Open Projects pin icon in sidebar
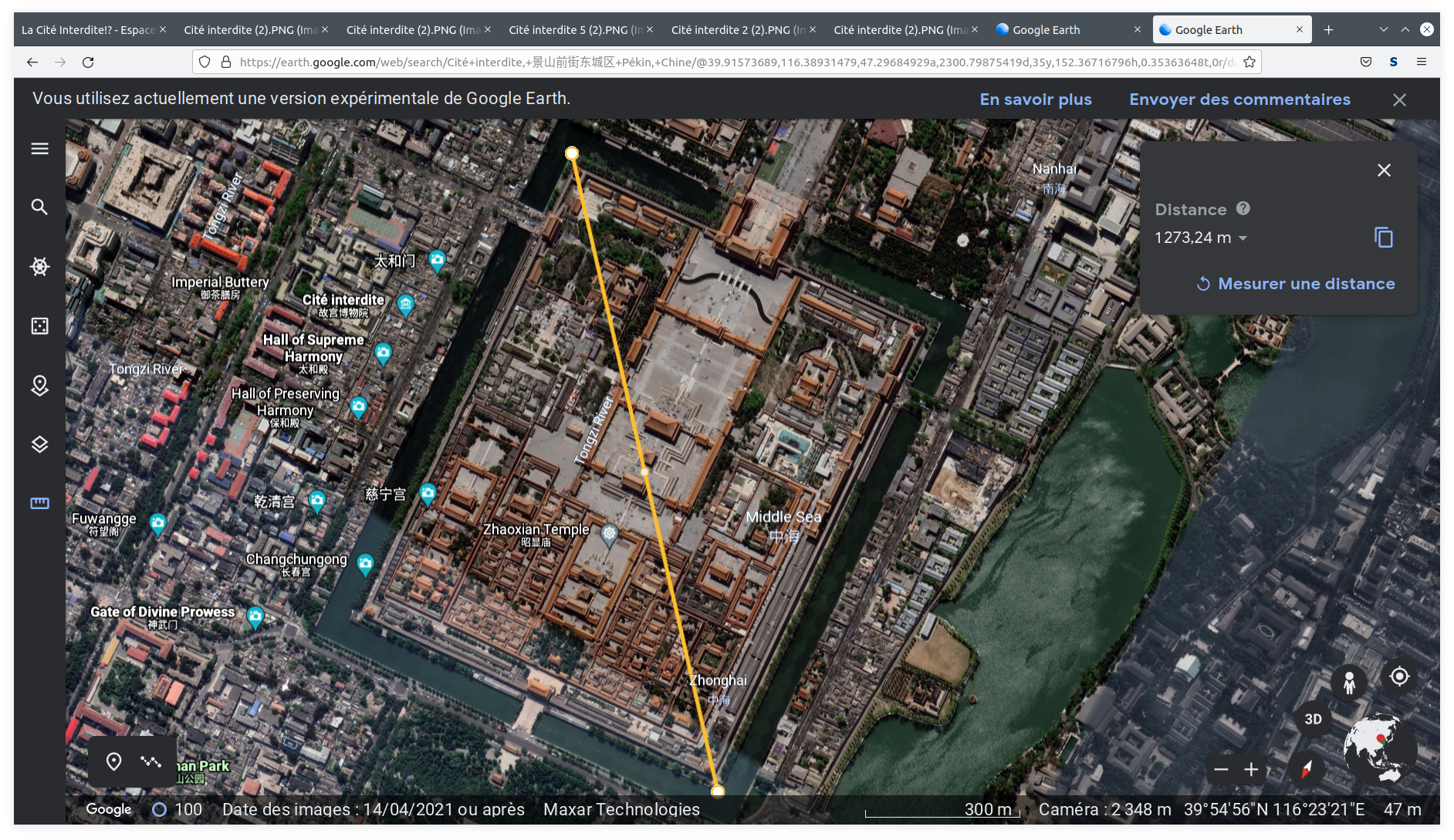Viewport: 1454px width, 840px height. [x=39, y=385]
